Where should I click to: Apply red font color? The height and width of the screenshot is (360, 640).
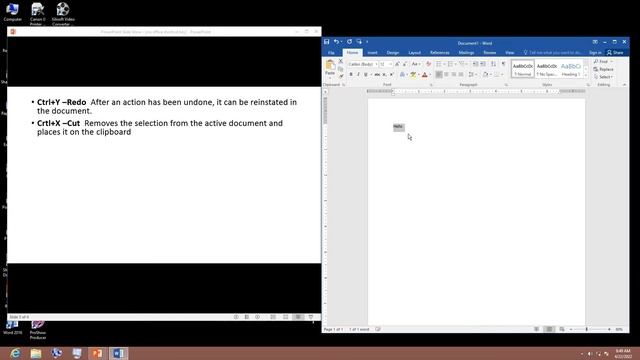(x=424, y=75)
